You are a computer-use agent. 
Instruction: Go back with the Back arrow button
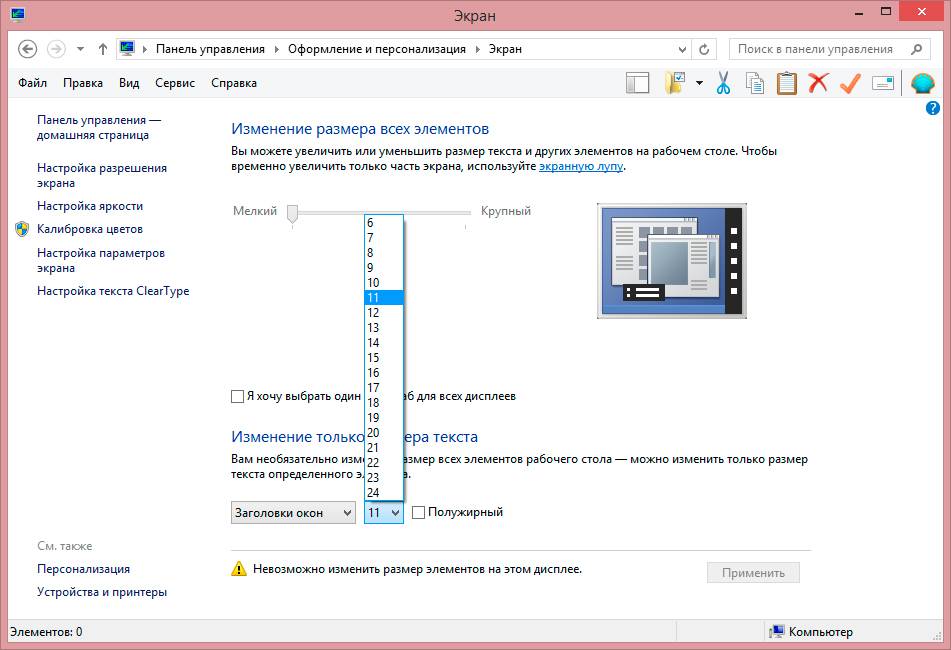coord(27,49)
